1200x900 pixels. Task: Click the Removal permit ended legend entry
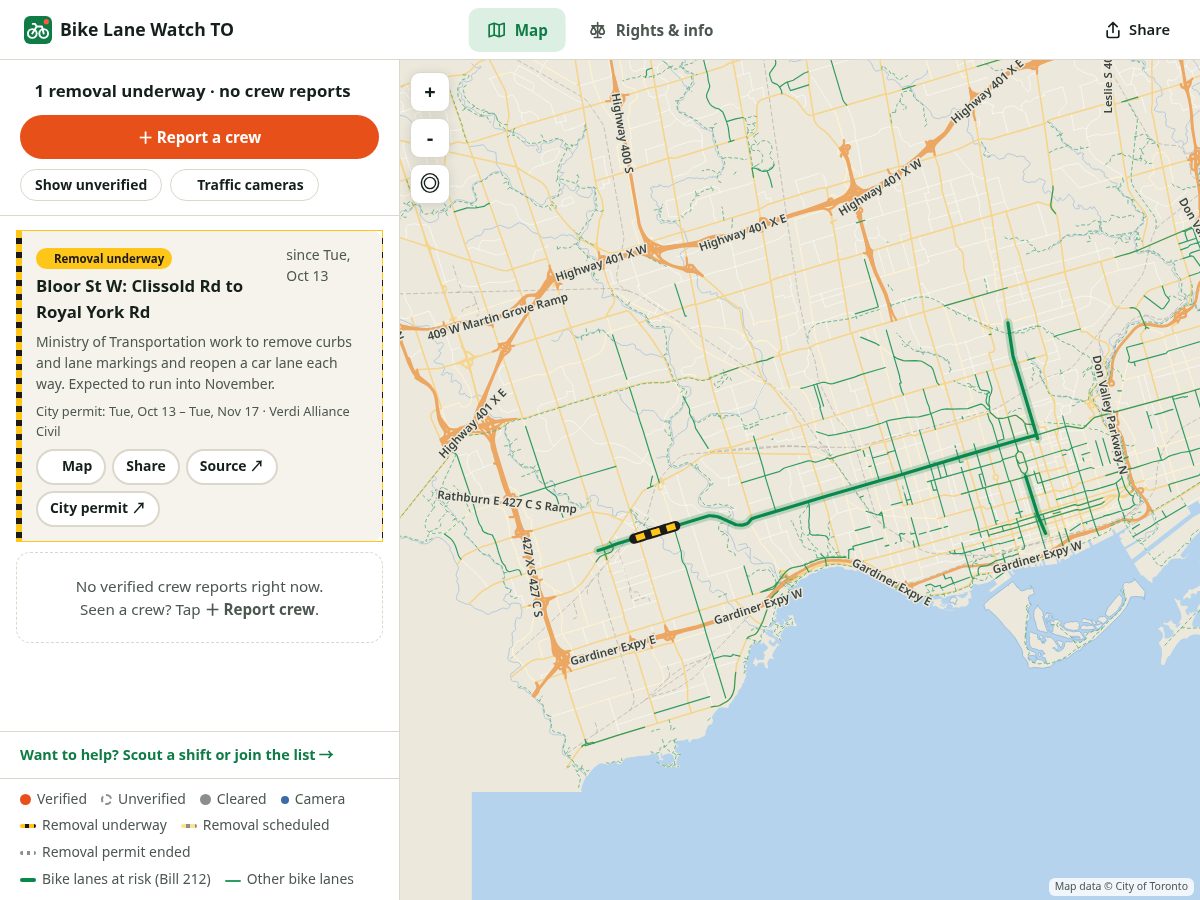(105, 852)
